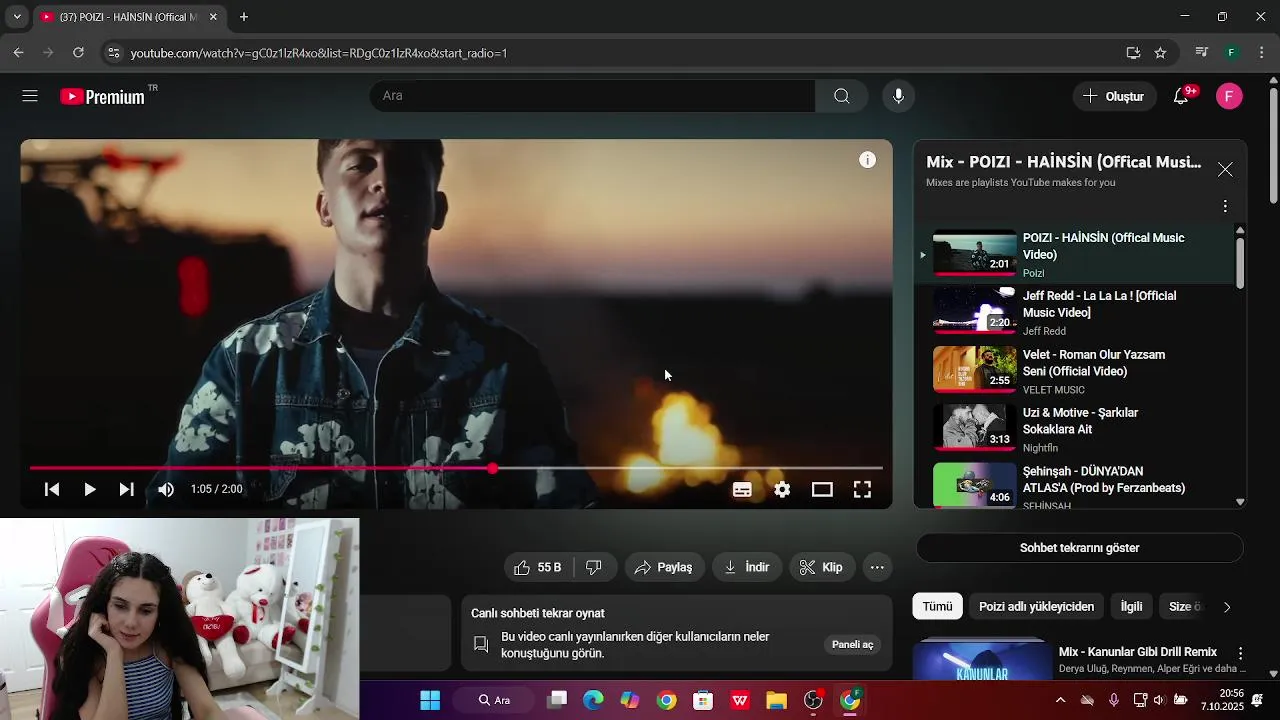Click the video progress bar scrubber

(x=492, y=468)
